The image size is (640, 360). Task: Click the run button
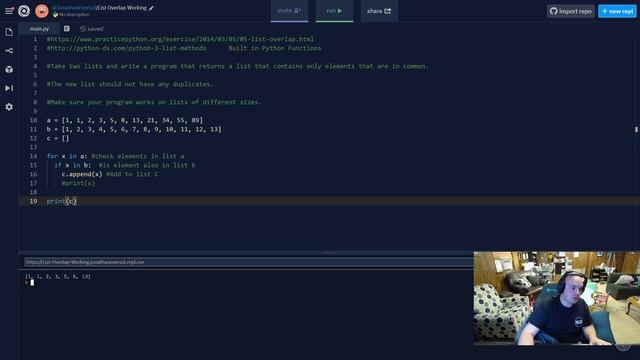[x=334, y=11]
